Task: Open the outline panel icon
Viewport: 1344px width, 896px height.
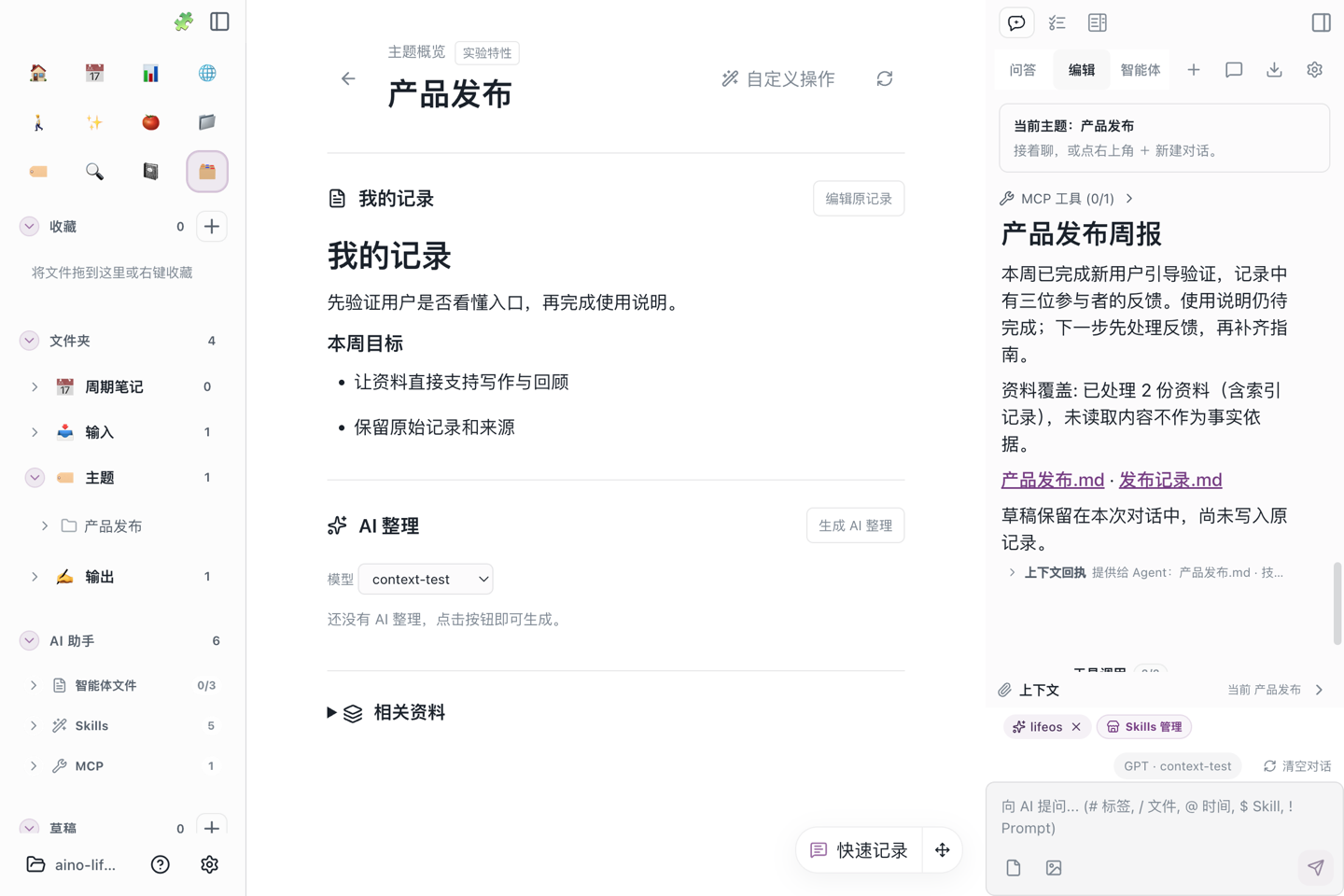Action: point(1098,22)
